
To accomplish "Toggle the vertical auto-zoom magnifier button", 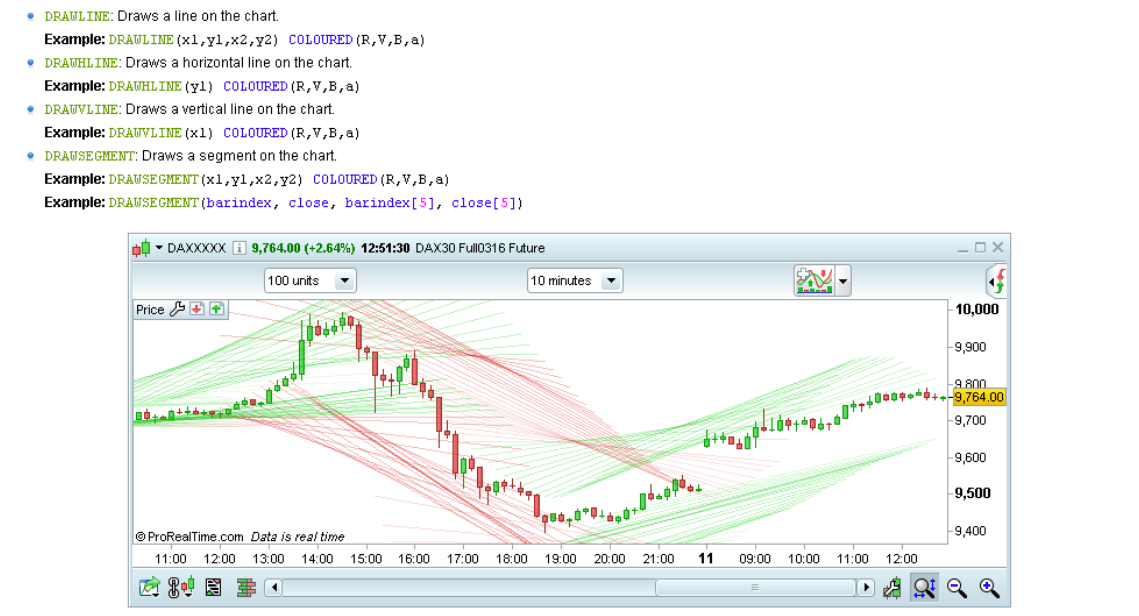I will point(924,588).
